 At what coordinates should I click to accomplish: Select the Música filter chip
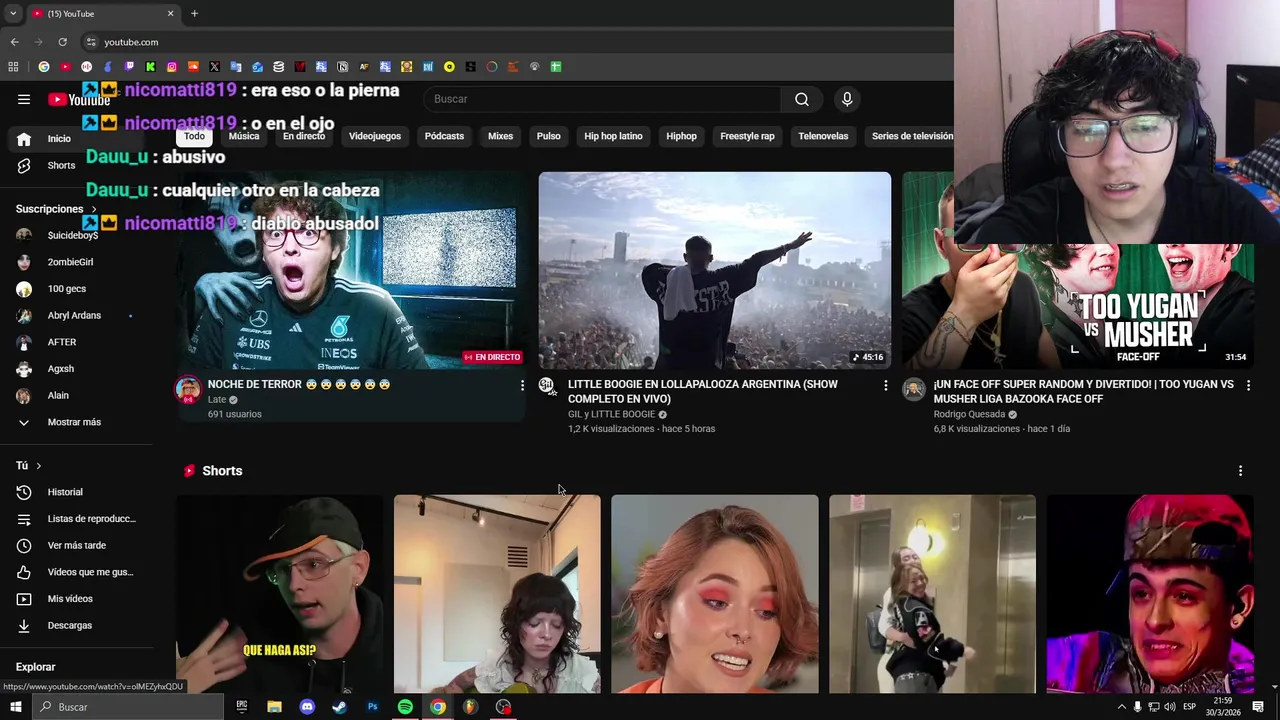coord(244,136)
